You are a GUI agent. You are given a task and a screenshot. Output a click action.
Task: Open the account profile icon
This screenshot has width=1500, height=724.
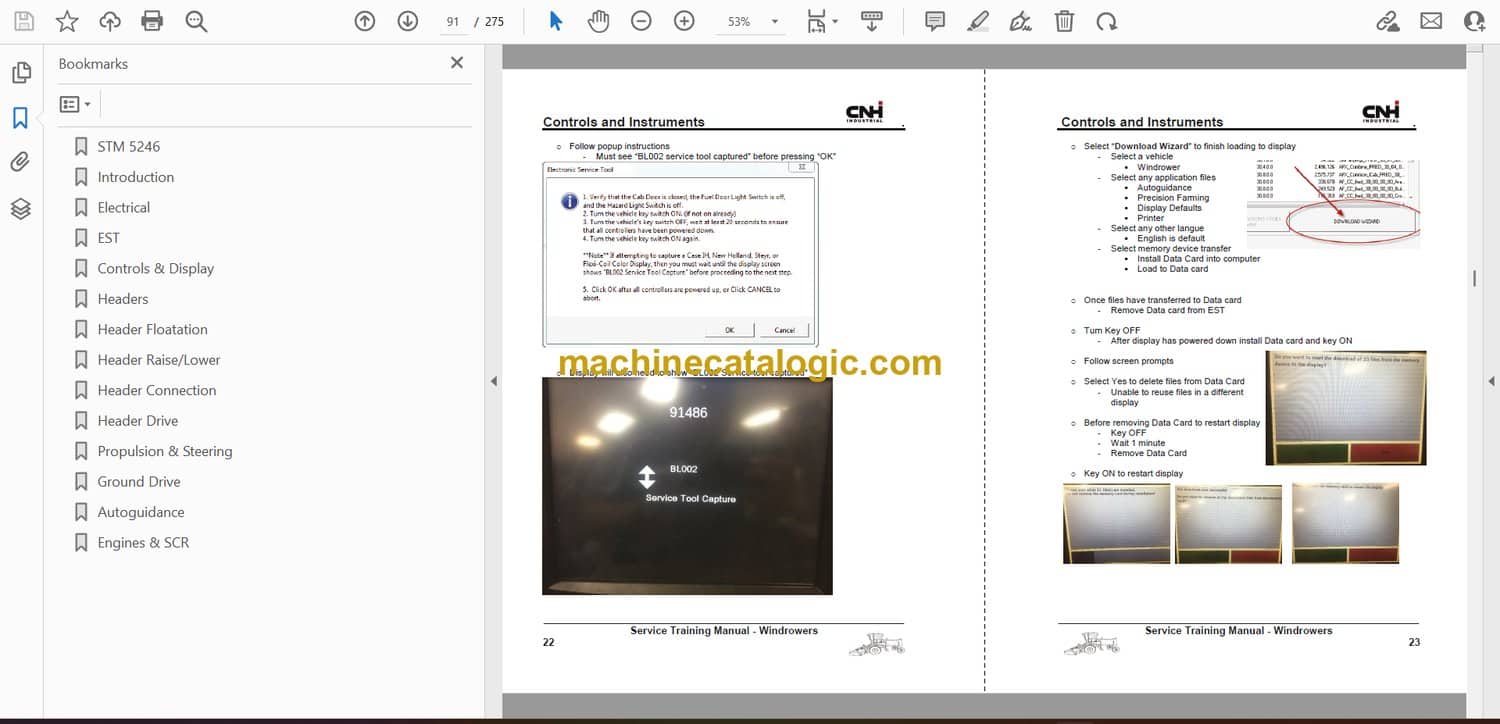click(1474, 21)
